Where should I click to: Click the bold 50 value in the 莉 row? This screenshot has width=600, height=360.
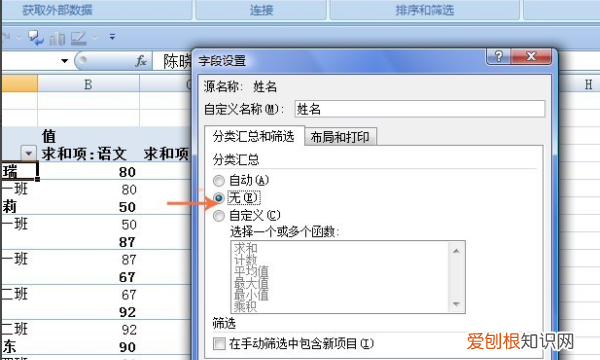(x=127, y=207)
